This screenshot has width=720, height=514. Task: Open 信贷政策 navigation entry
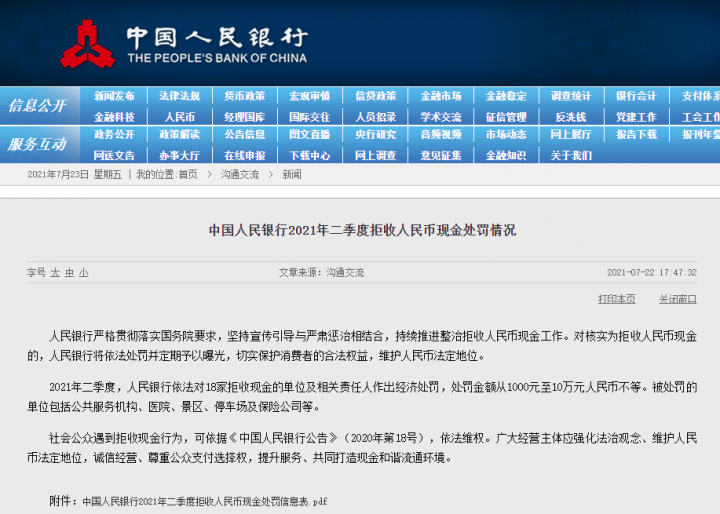[376, 96]
